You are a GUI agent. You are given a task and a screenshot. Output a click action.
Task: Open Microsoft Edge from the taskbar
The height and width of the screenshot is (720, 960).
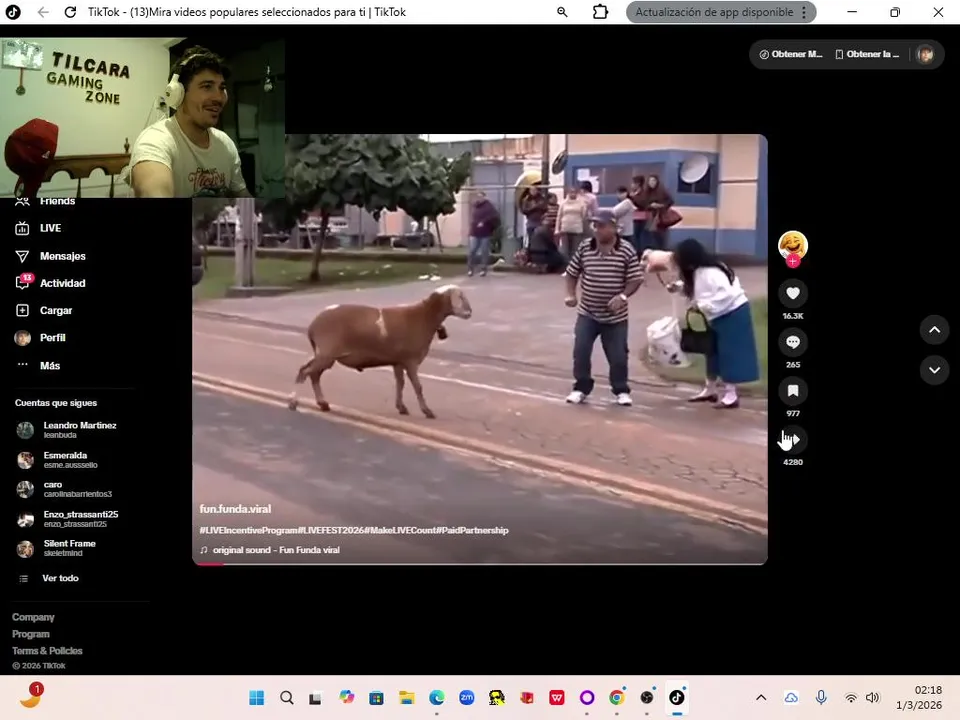pos(437,697)
